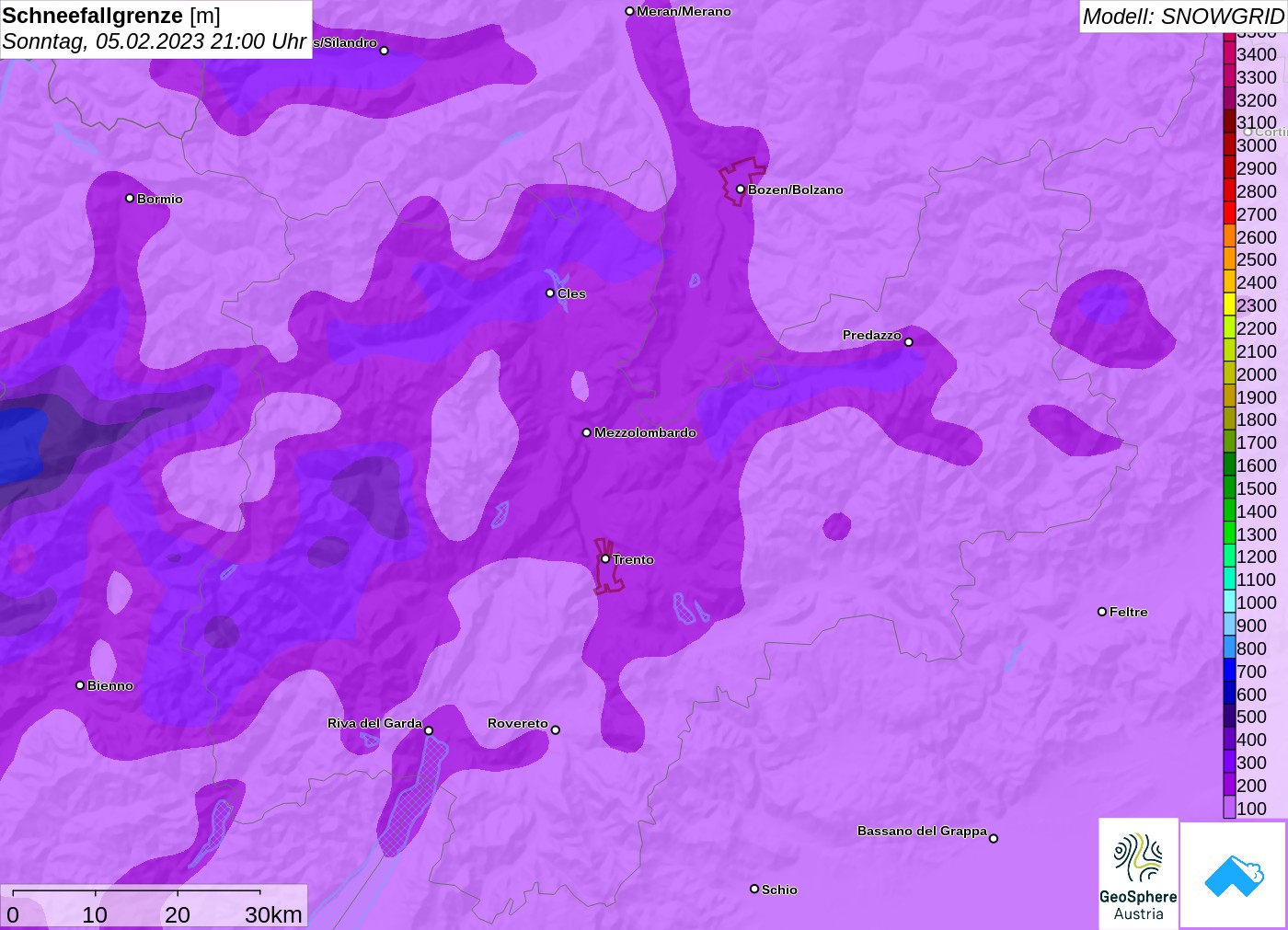This screenshot has height=930, width=1288.
Task: Click the Bienno marker dot
Action: pyautogui.click(x=80, y=685)
